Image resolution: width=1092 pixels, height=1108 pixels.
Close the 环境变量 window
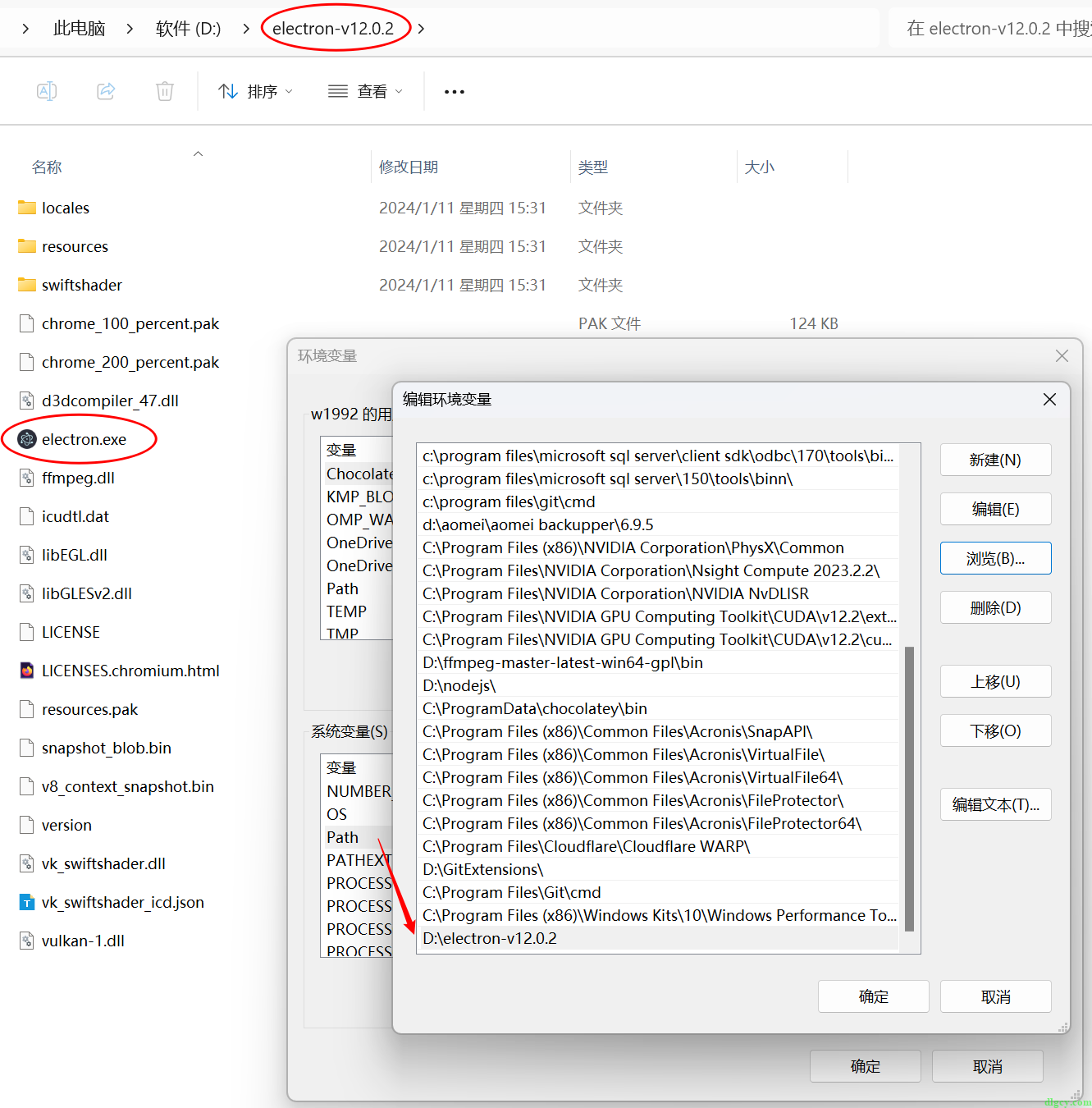(1062, 355)
